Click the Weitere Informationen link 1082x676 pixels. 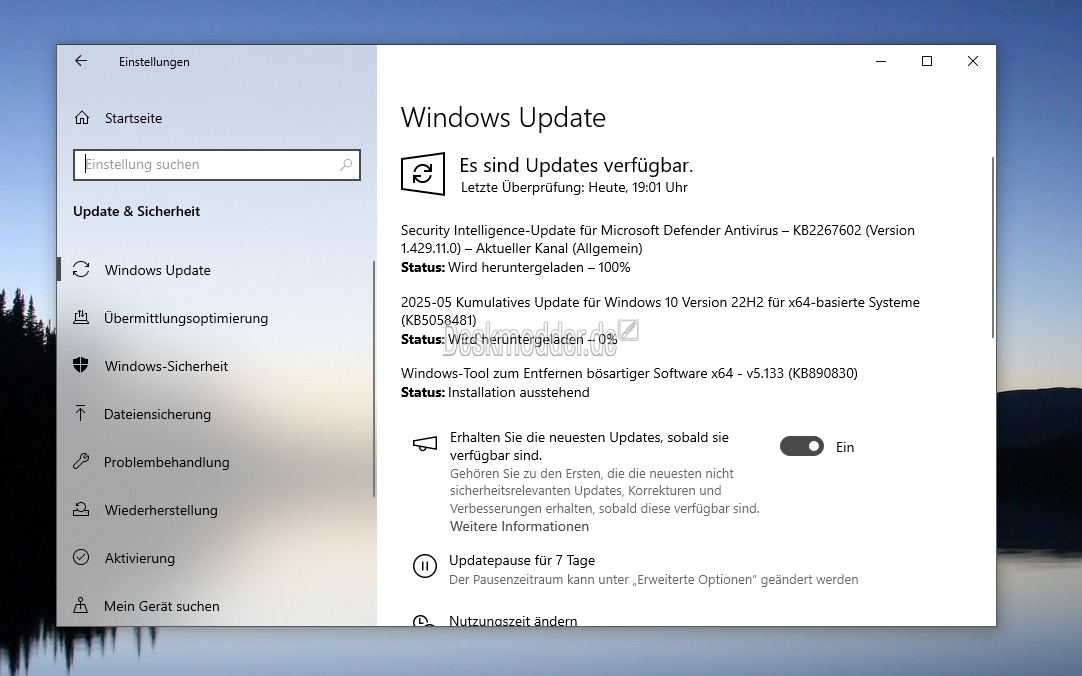click(519, 526)
